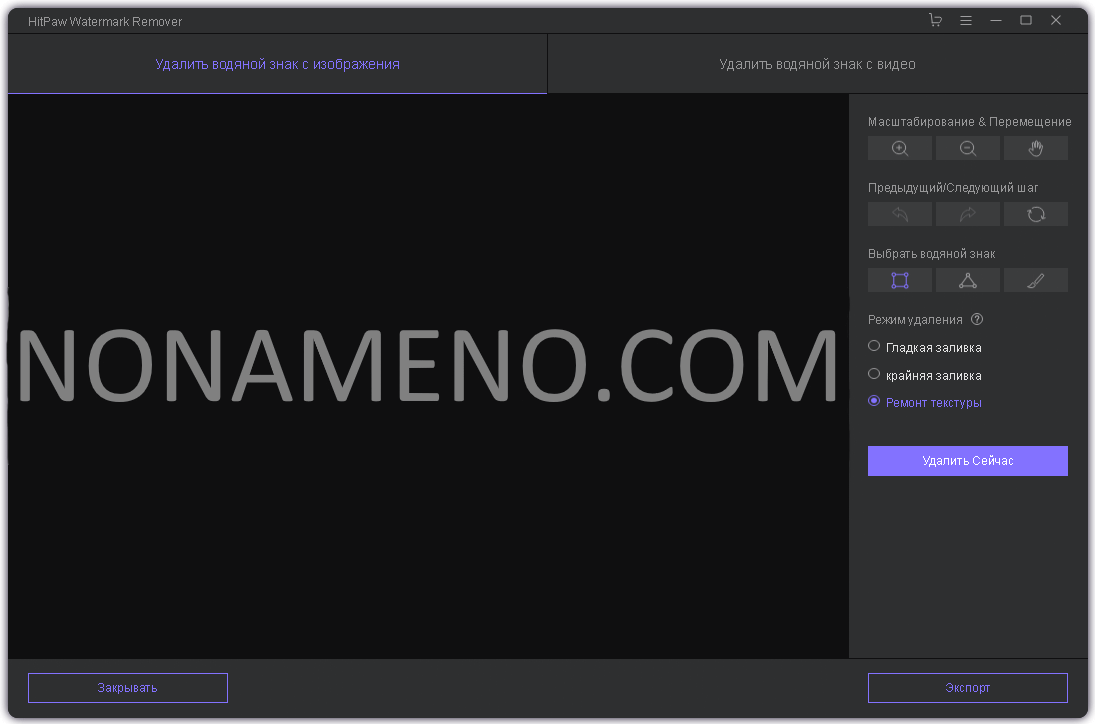This screenshot has height=724, width=1095.
Task: Select the Гладкая заливка radio option
Action: coord(874,347)
